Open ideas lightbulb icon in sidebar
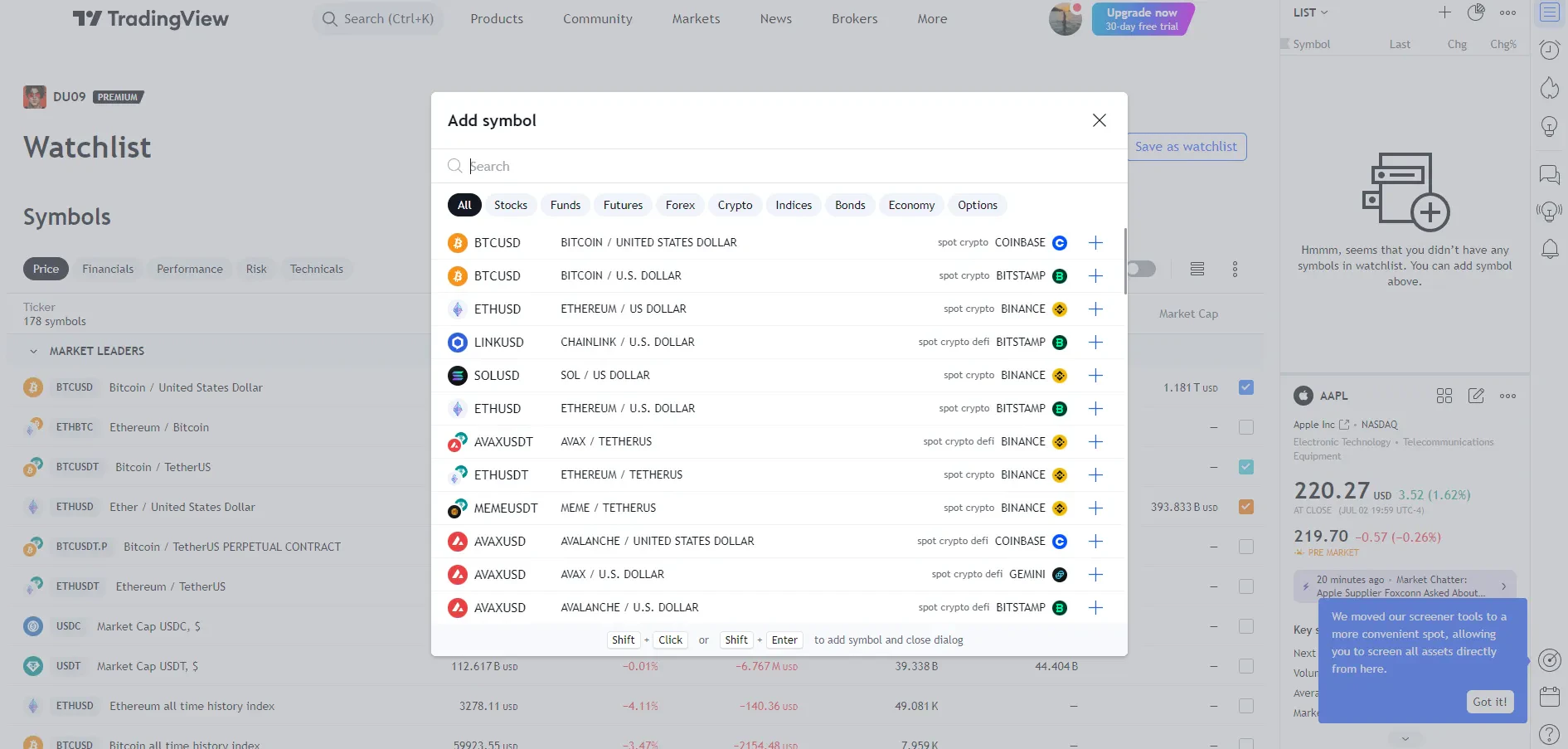 pos(1549,127)
